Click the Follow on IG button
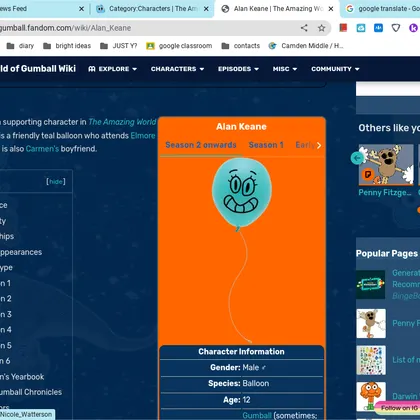The width and height of the screenshot is (420, 420). click(397, 408)
